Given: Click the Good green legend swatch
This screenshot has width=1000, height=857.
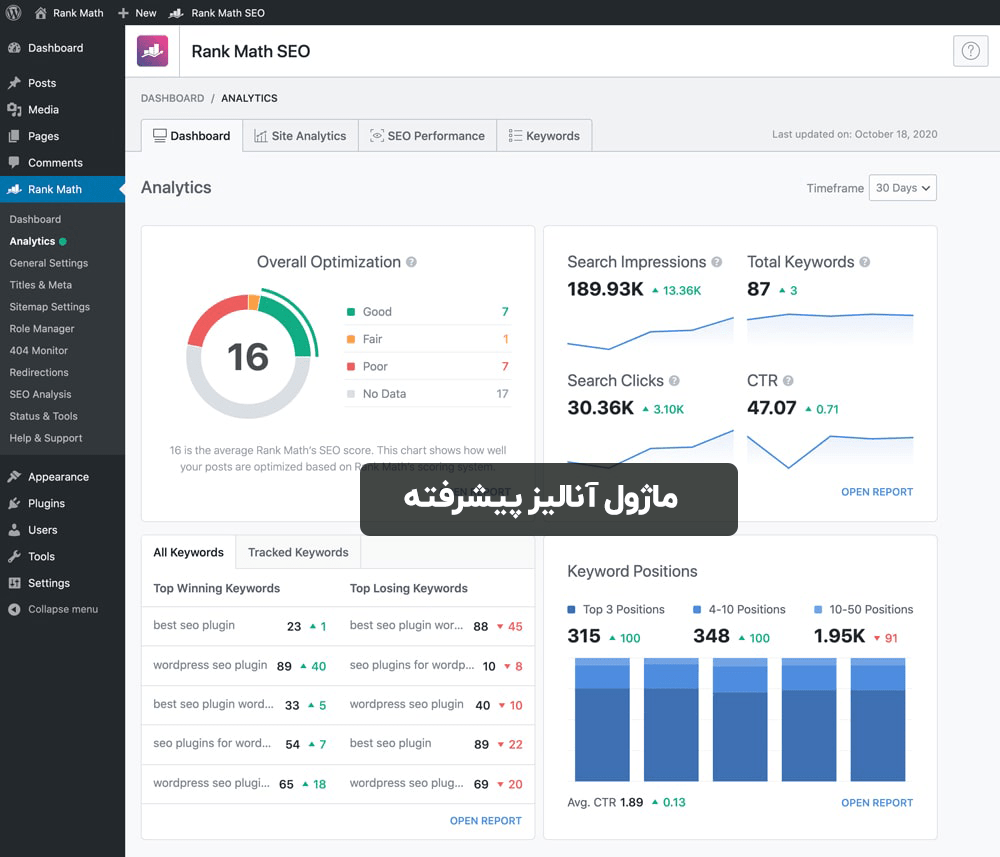Looking at the screenshot, I should [x=350, y=312].
